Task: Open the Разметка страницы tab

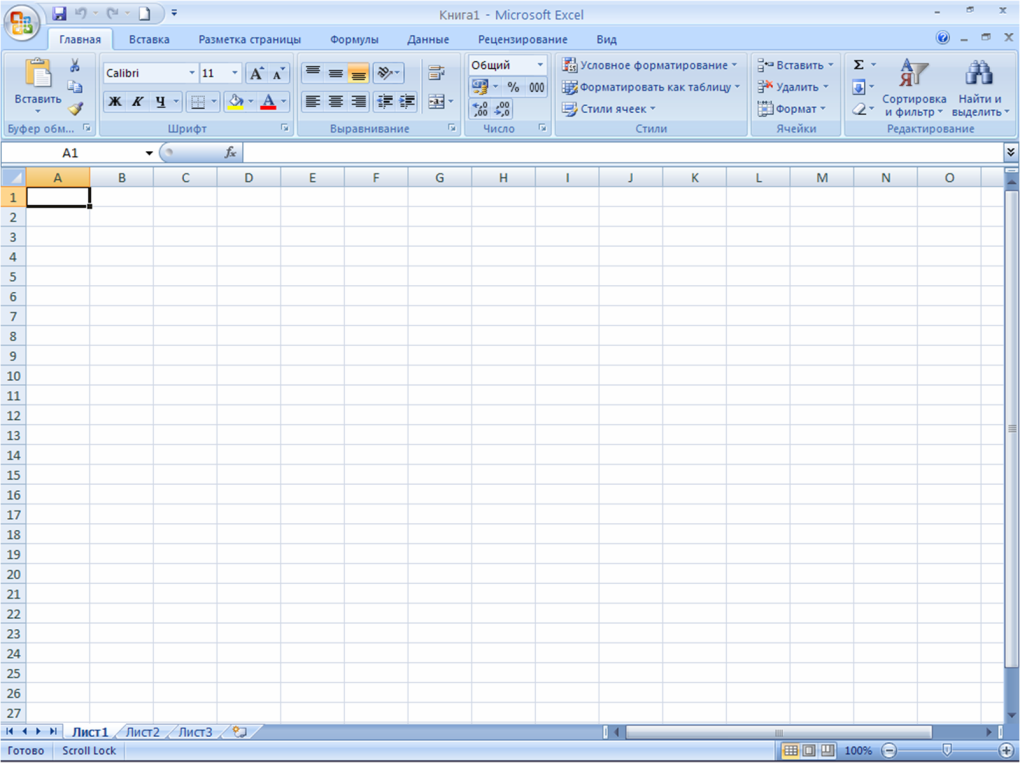Action: [x=250, y=40]
